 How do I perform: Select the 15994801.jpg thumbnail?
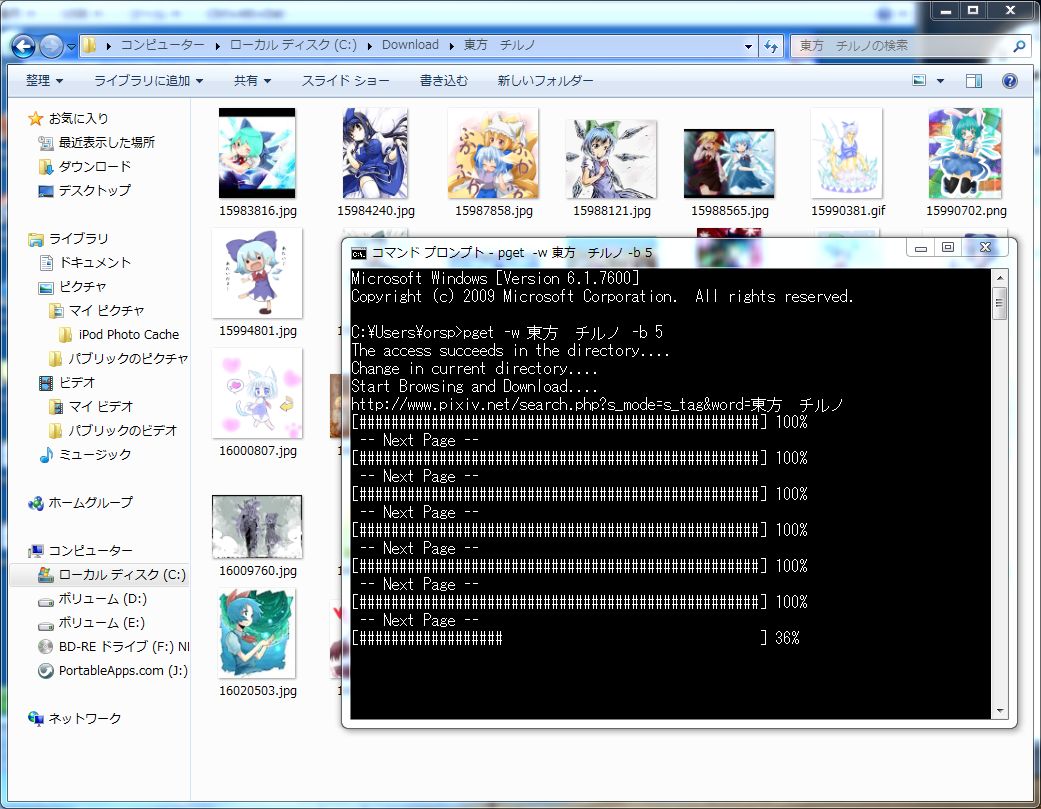click(x=257, y=273)
